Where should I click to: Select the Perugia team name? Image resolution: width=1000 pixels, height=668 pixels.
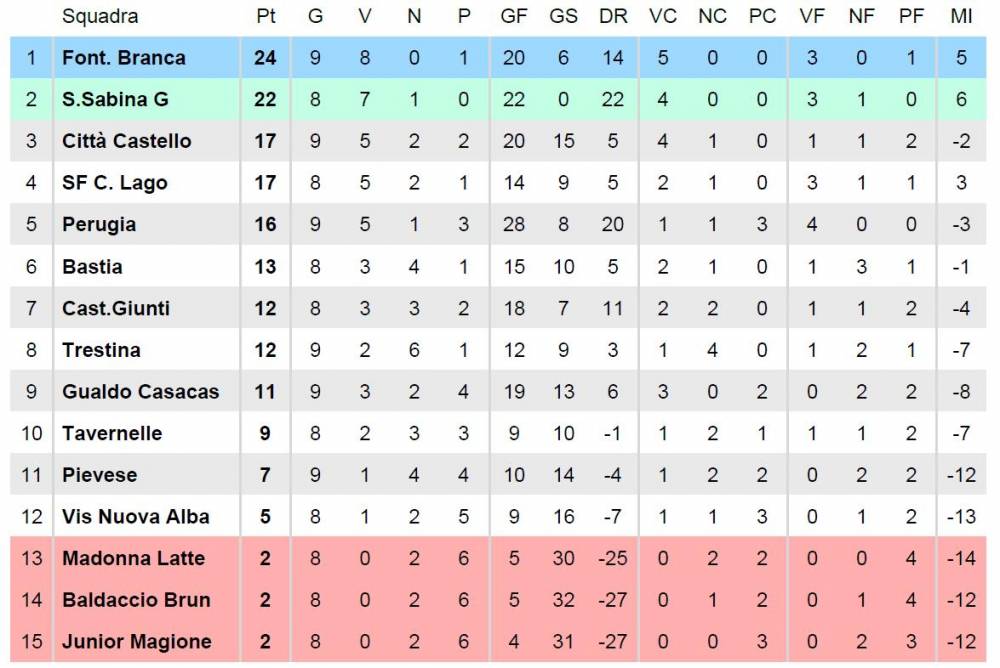pos(99,225)
